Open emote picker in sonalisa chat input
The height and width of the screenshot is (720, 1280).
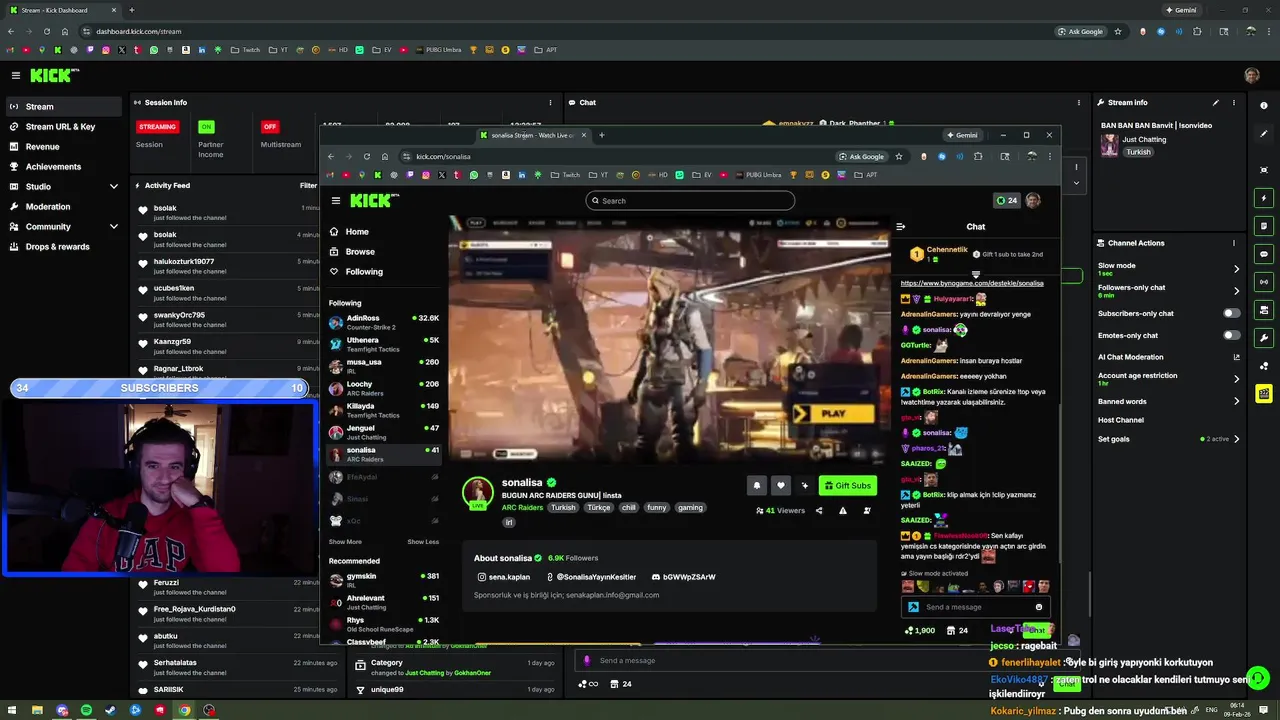(x=1039, y=607)
